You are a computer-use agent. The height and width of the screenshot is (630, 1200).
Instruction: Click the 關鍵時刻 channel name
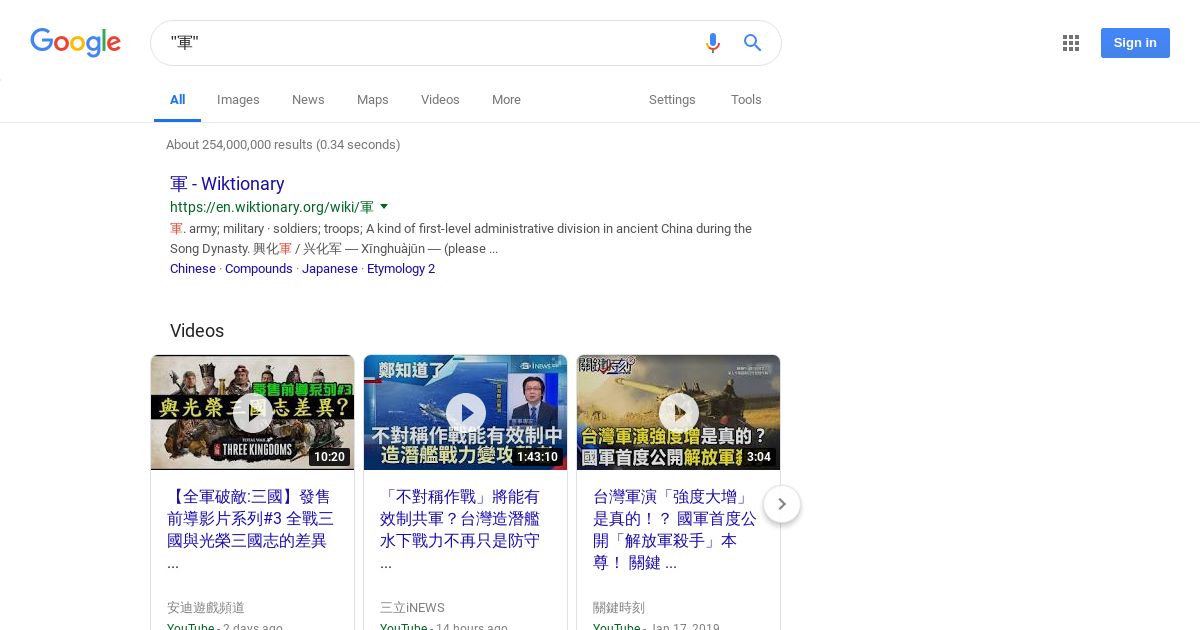point(619,607)
